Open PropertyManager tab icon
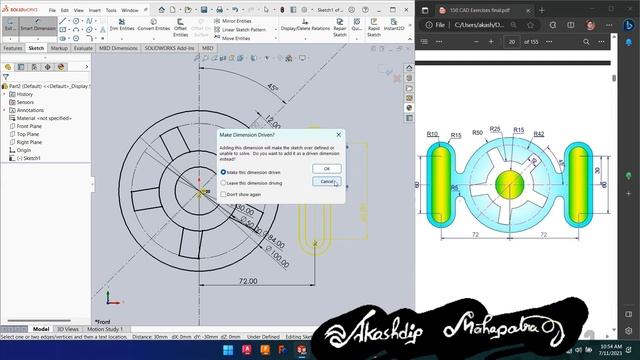The width and height of the screenshot is (640, 360). point(21,67)
